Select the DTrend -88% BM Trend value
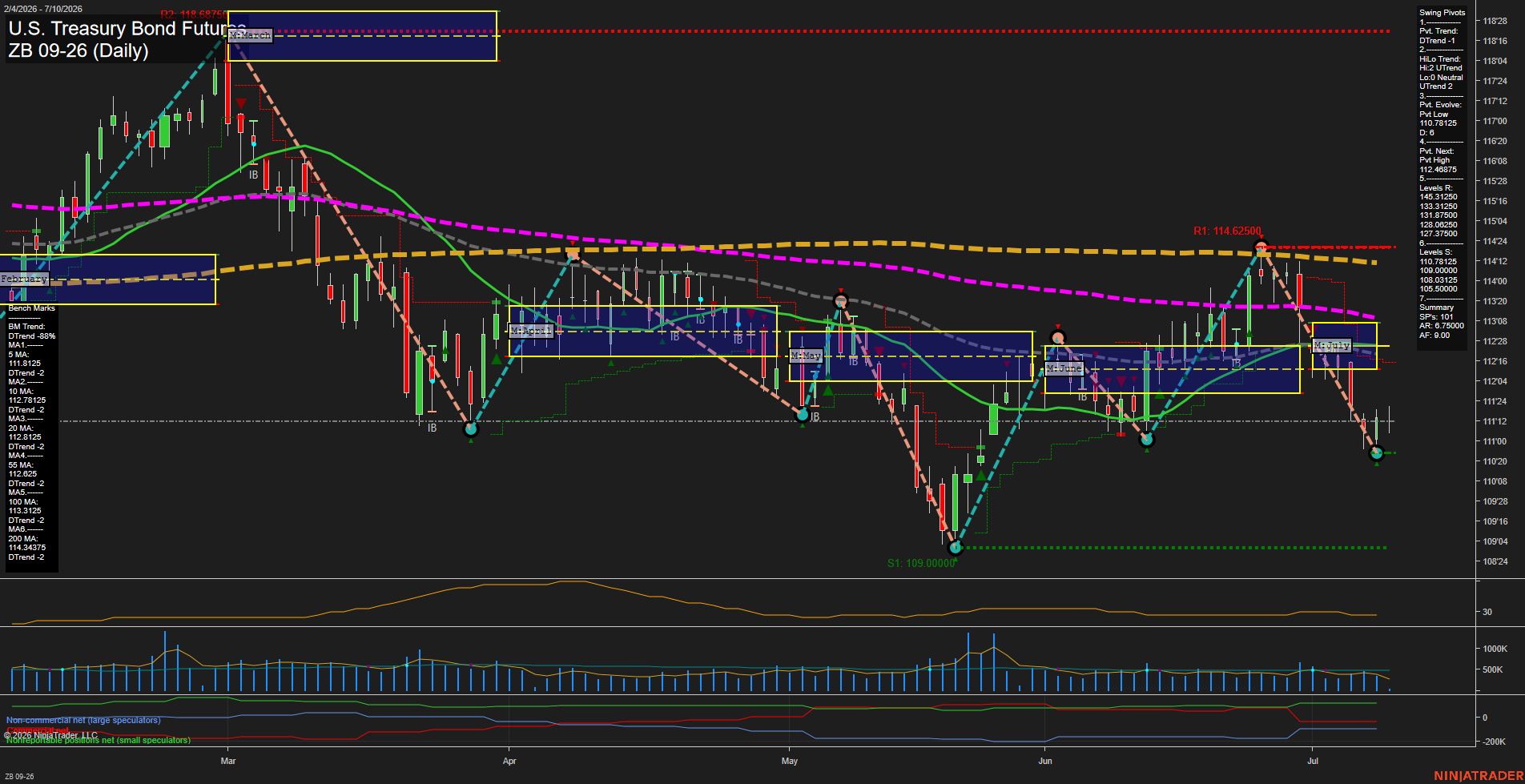 pyautogui.click(x=32, y=336)
